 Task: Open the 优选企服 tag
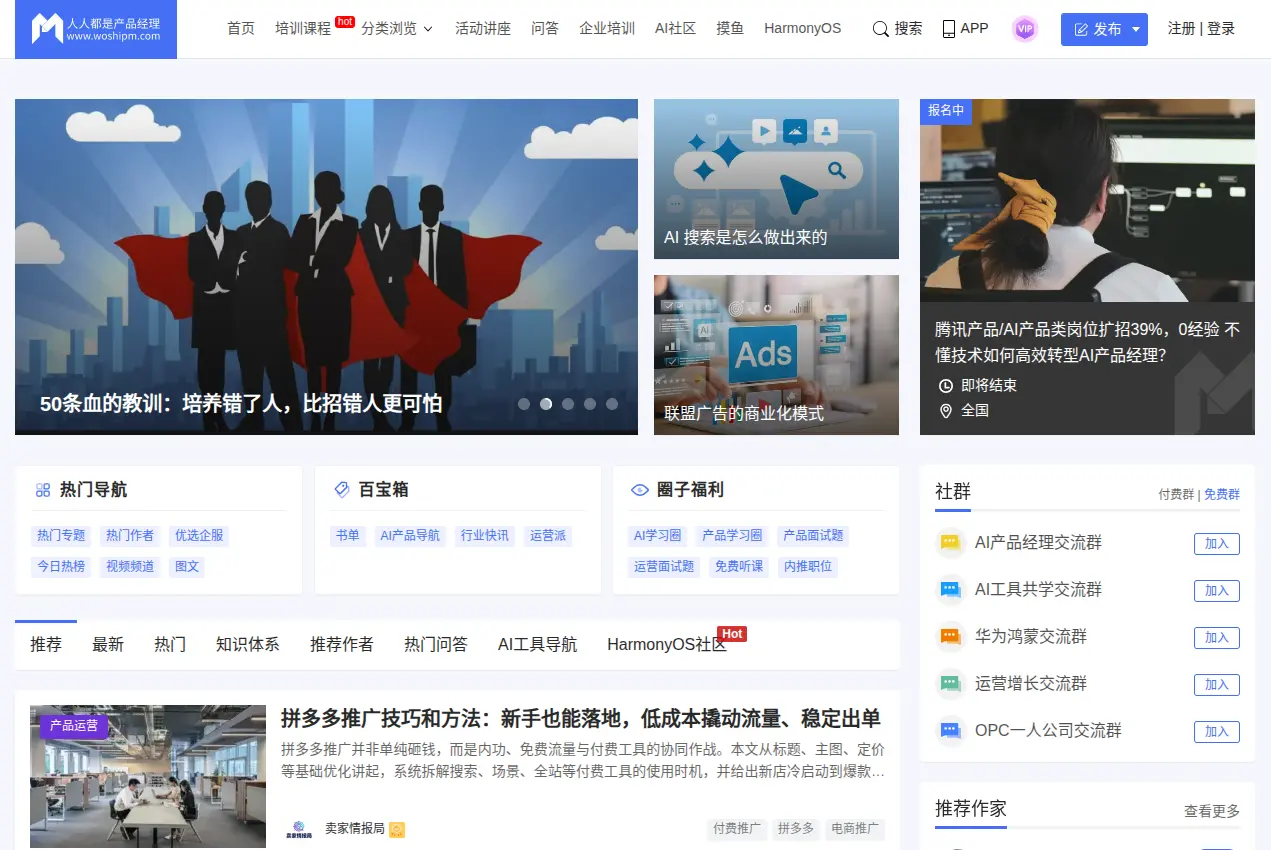tap(199, 535)
